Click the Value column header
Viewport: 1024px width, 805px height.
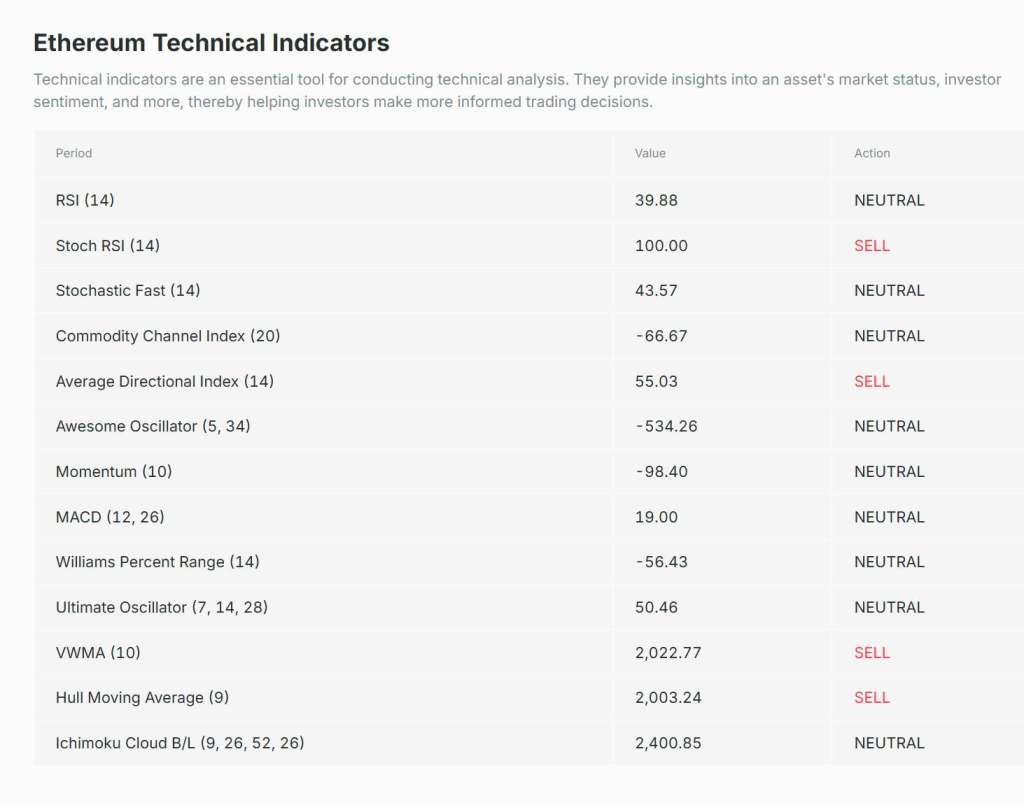[x=650, y=153]
